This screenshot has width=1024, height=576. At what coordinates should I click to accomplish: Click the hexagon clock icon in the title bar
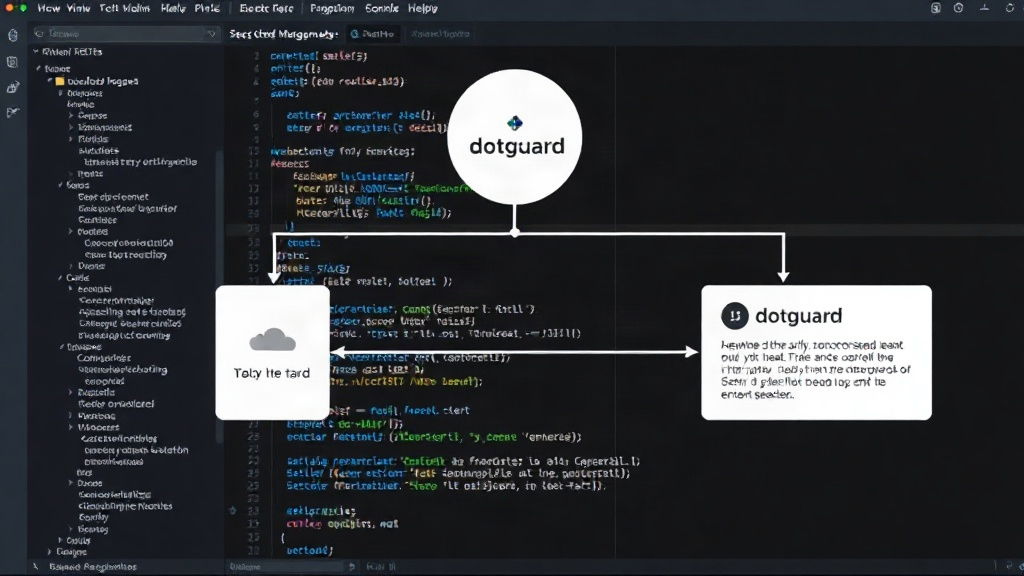tap(958, 8)
